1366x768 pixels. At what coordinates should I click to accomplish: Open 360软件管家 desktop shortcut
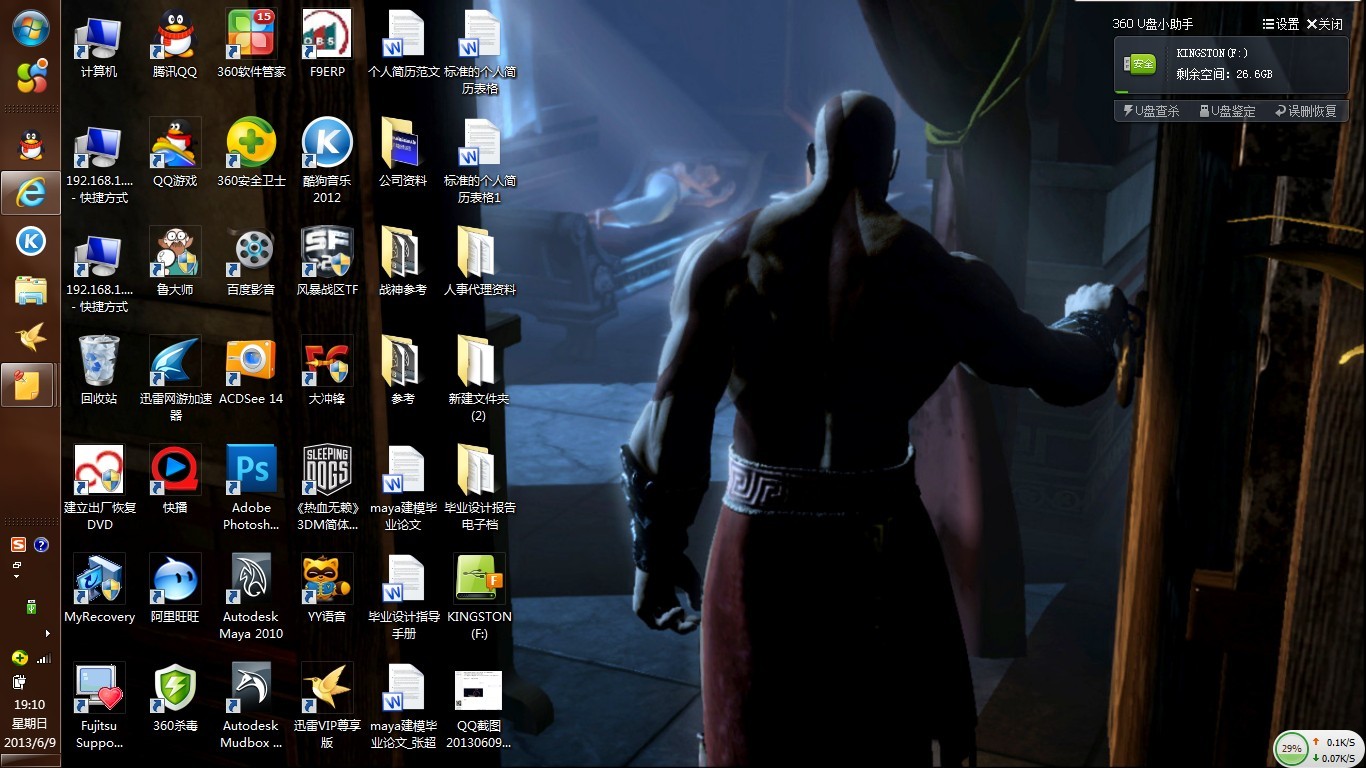tap(251, 45)
